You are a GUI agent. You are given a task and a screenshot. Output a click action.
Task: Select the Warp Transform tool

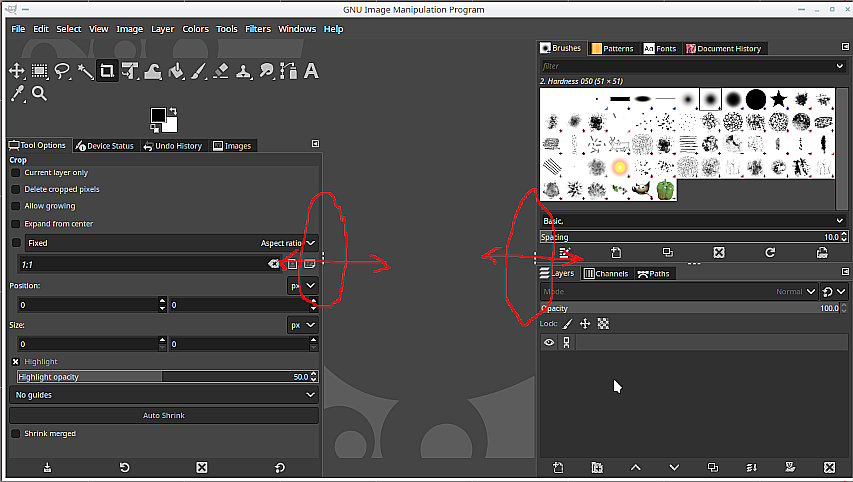[x=153, y=71]
